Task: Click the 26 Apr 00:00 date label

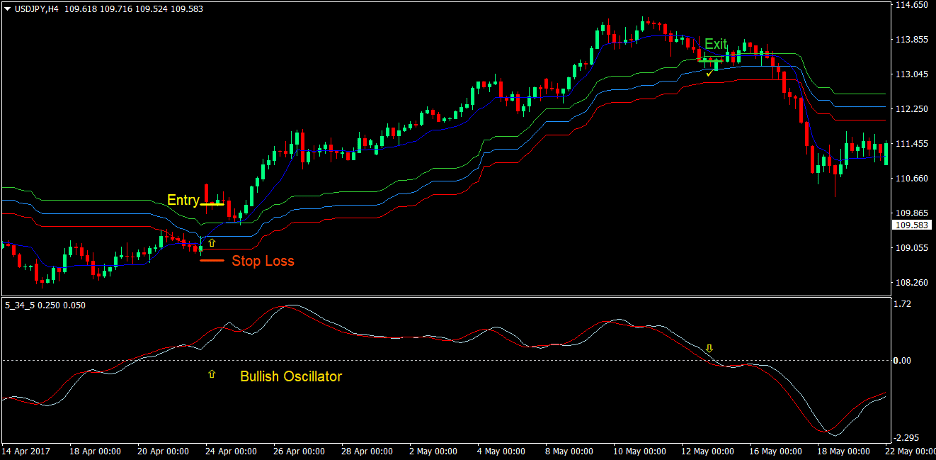Action: (x=300, y=452)
